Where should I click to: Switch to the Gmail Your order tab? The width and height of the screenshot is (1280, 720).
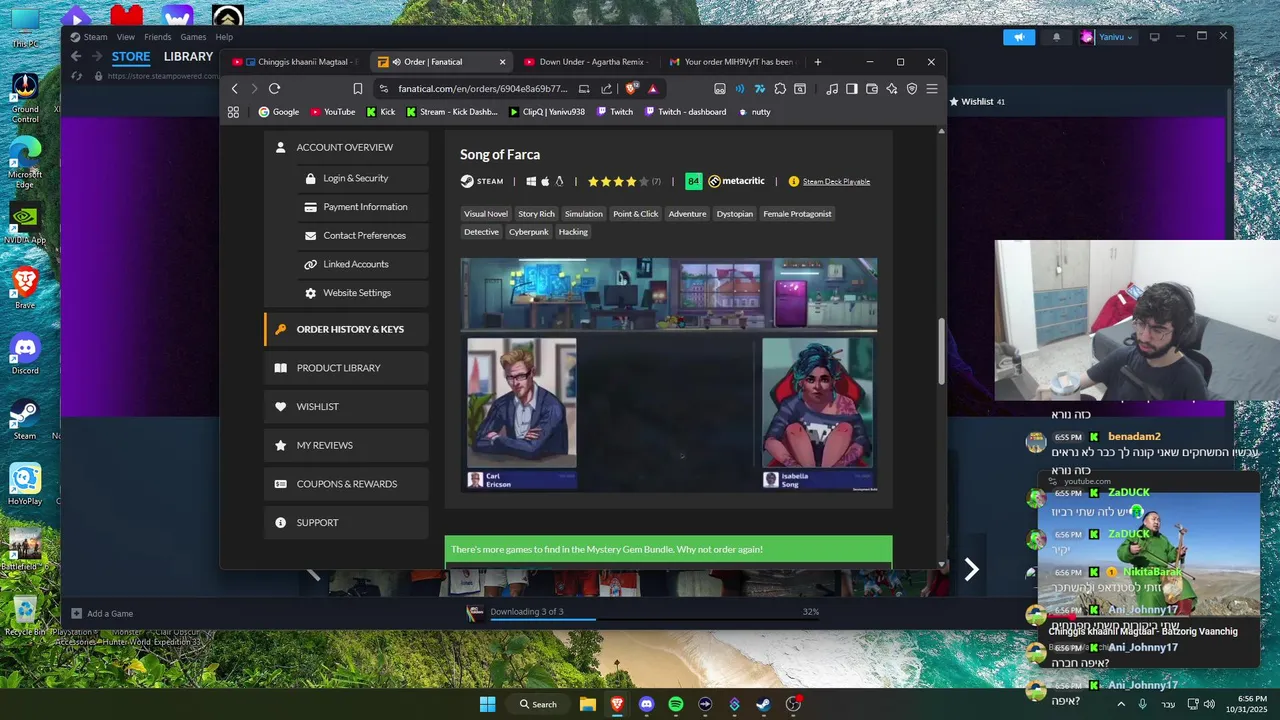734,62
